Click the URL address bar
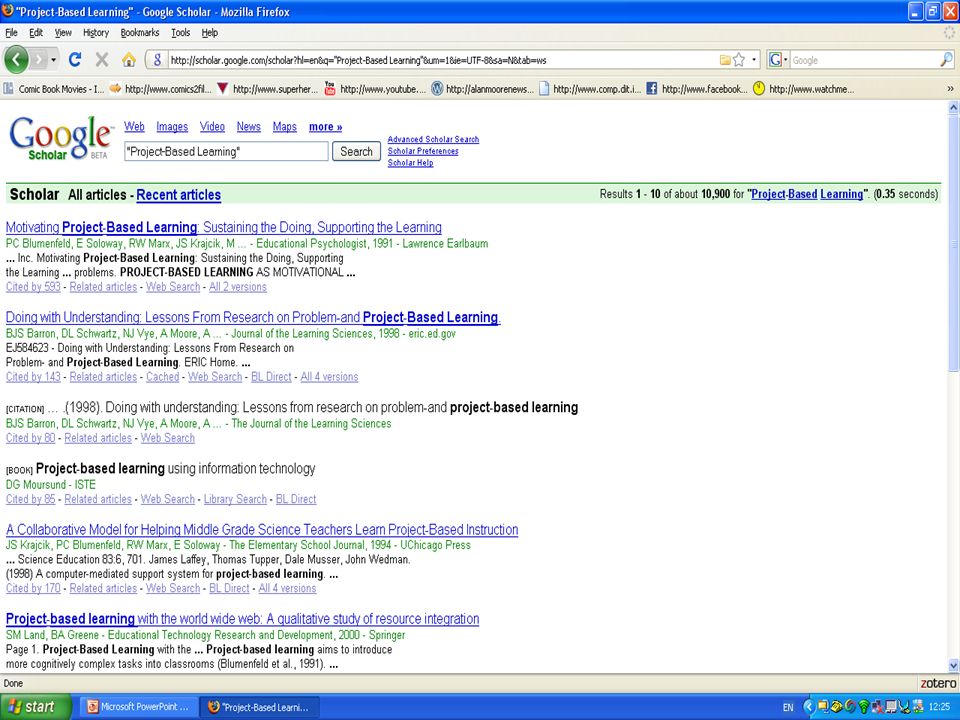Screen dimensions: 960x720 click(x=441, y=60)
